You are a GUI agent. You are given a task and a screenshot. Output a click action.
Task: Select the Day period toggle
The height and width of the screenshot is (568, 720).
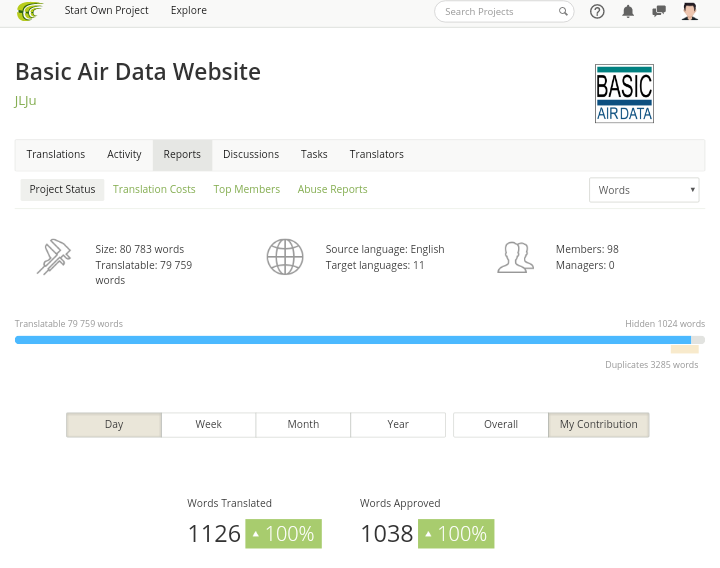point(114,425)
